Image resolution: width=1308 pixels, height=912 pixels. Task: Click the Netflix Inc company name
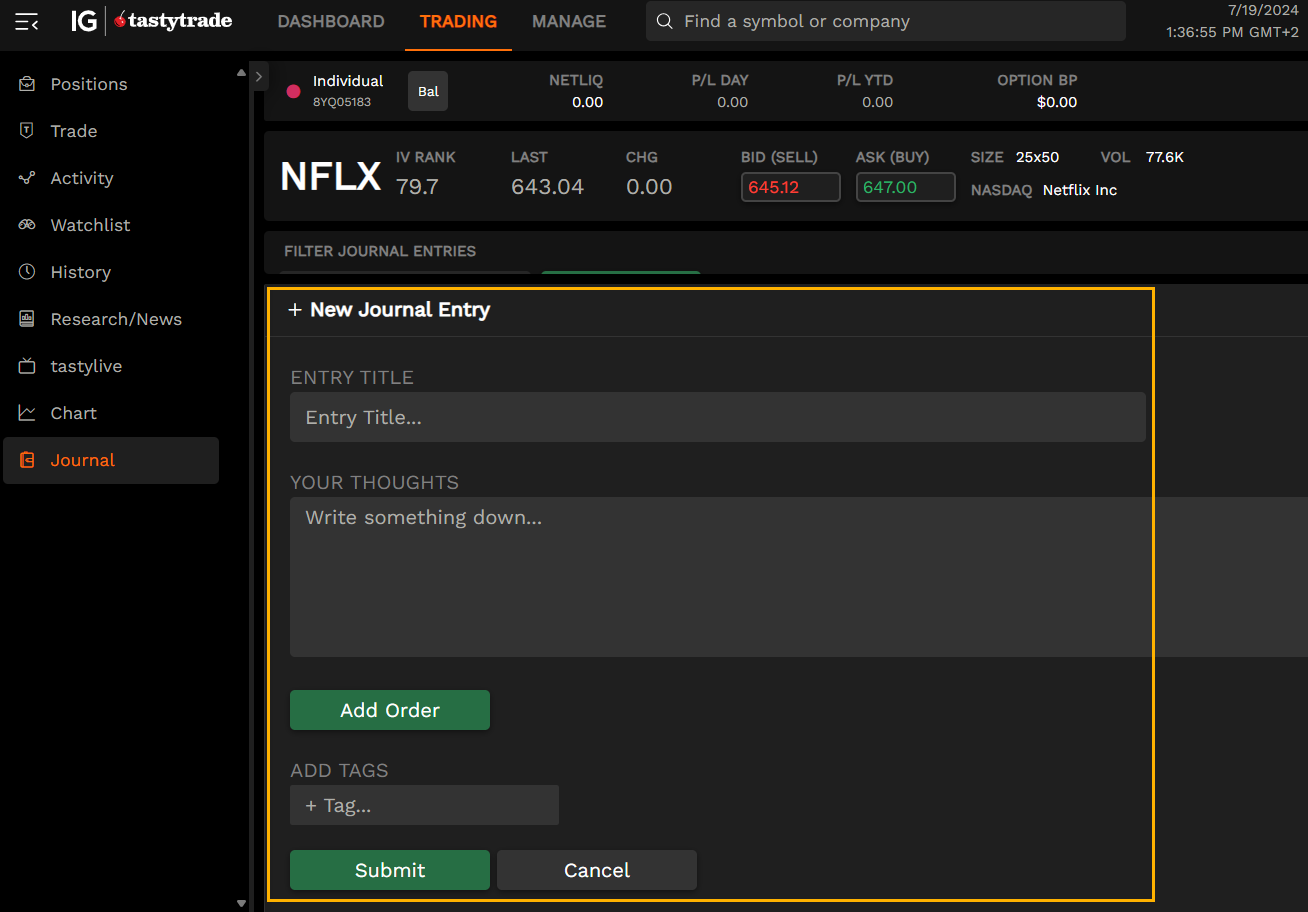tap(1080, 190)
